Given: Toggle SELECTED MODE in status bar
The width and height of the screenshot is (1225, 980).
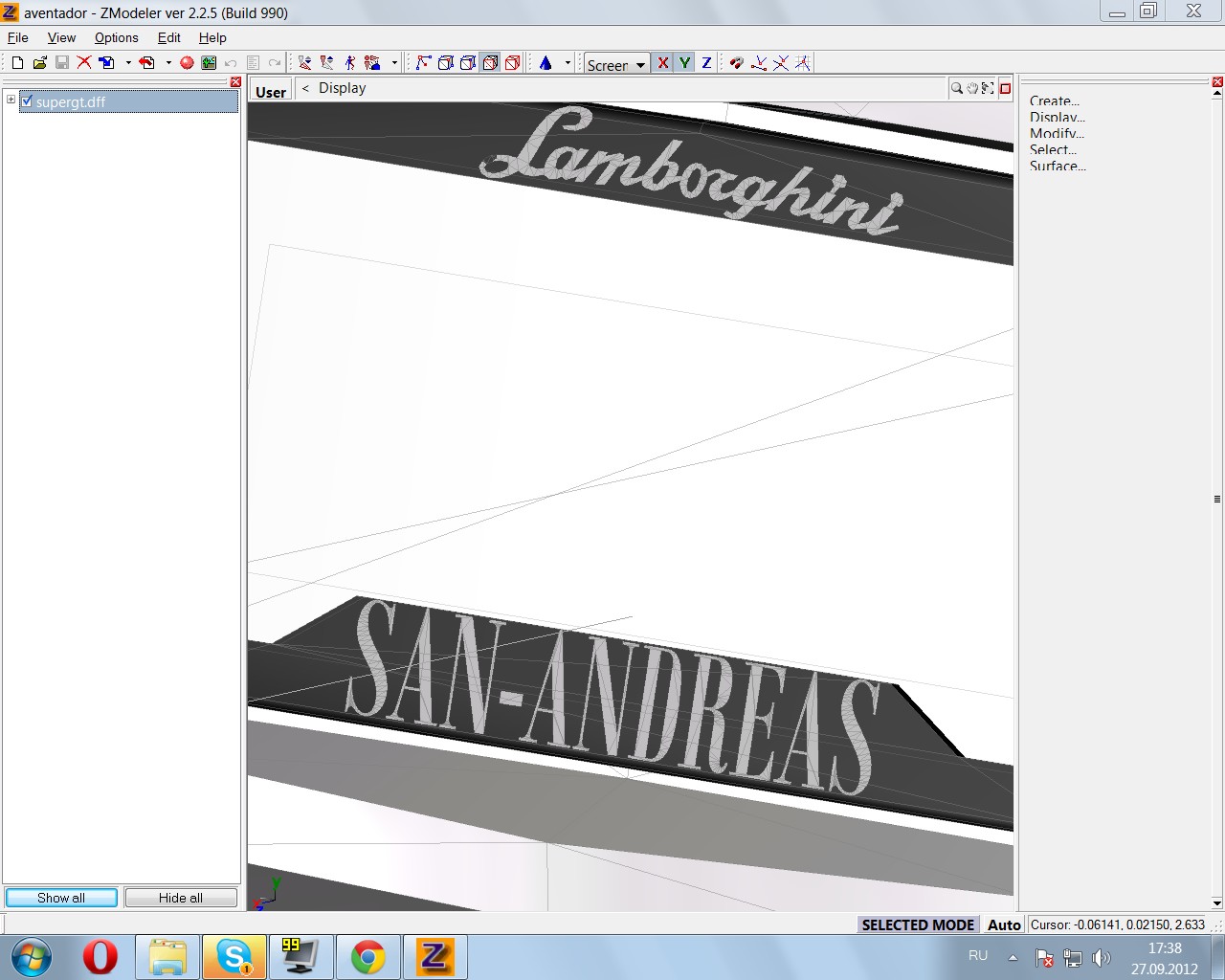Looking at the screenshot, I should (x=918, y=924).
